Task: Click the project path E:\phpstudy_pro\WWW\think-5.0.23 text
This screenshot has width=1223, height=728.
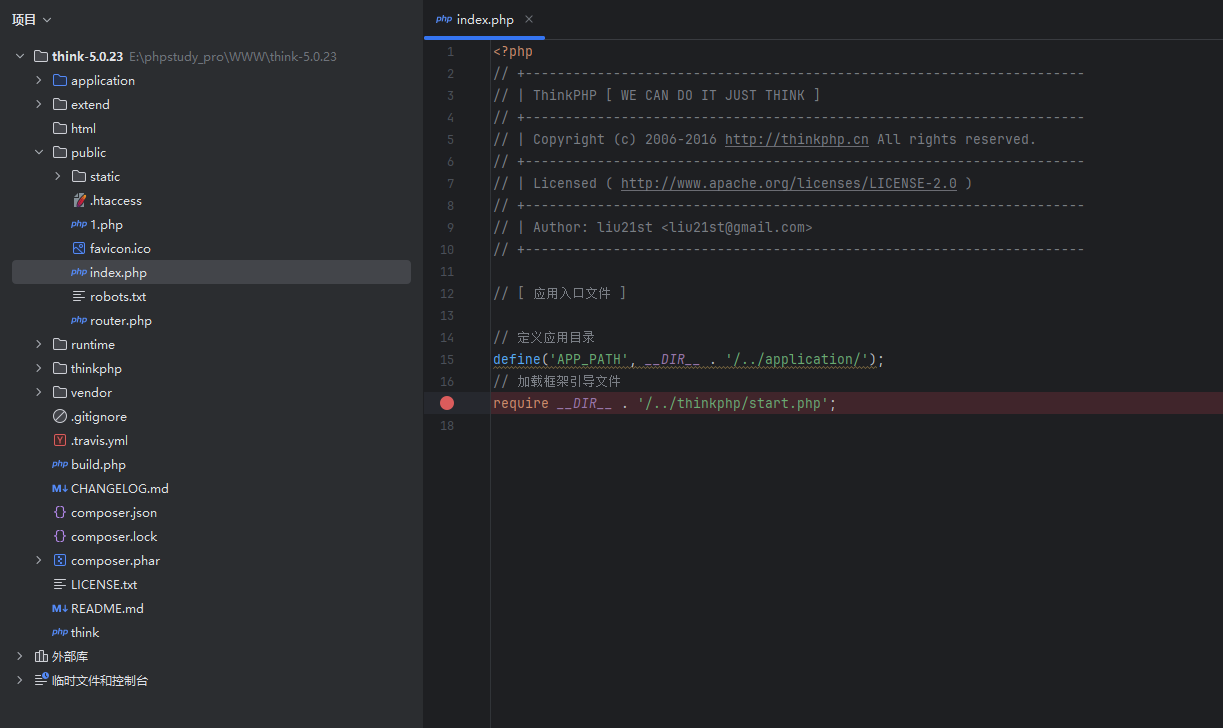Action: pos(233,57)
